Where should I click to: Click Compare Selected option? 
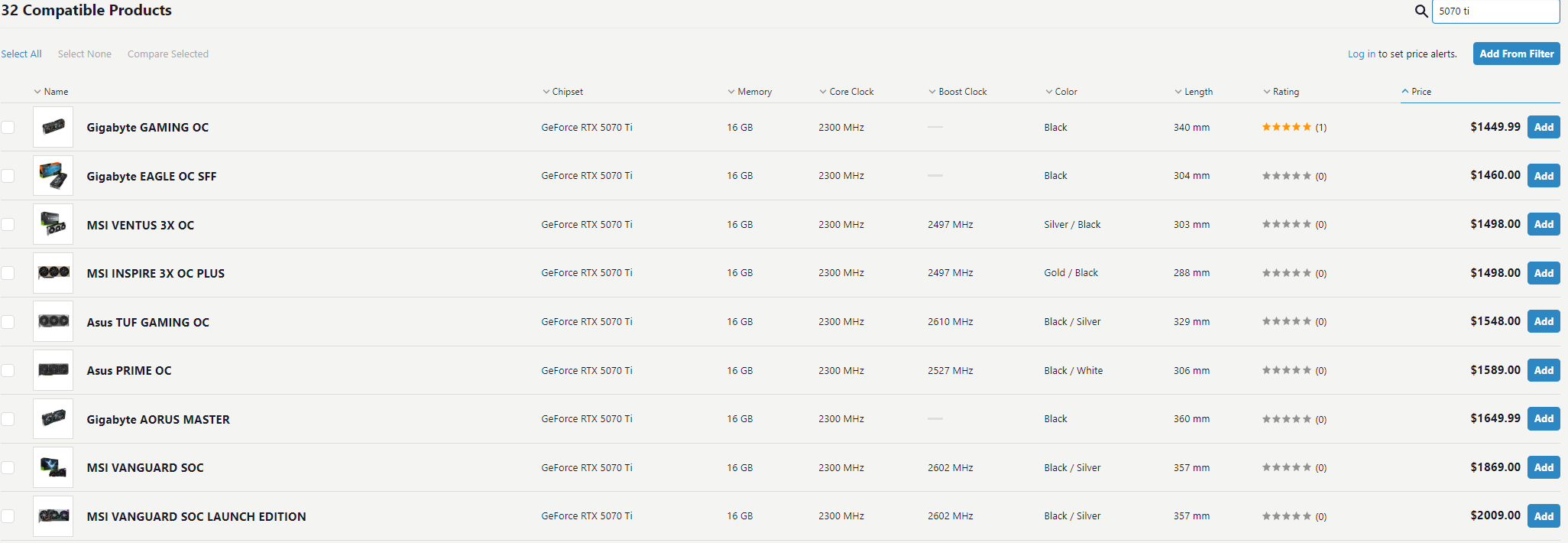pyautogui.click(x=168, y=54)
